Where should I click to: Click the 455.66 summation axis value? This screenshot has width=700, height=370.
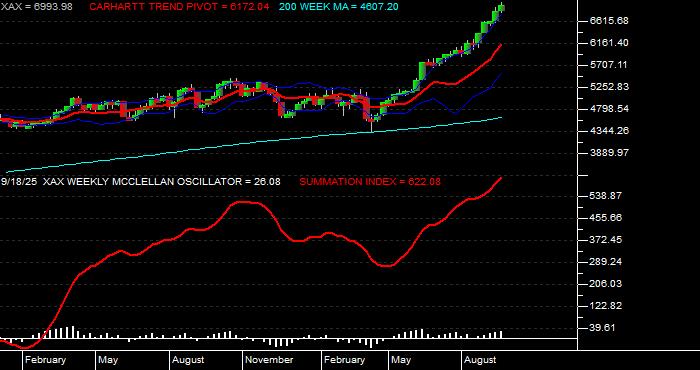(606, 218)
